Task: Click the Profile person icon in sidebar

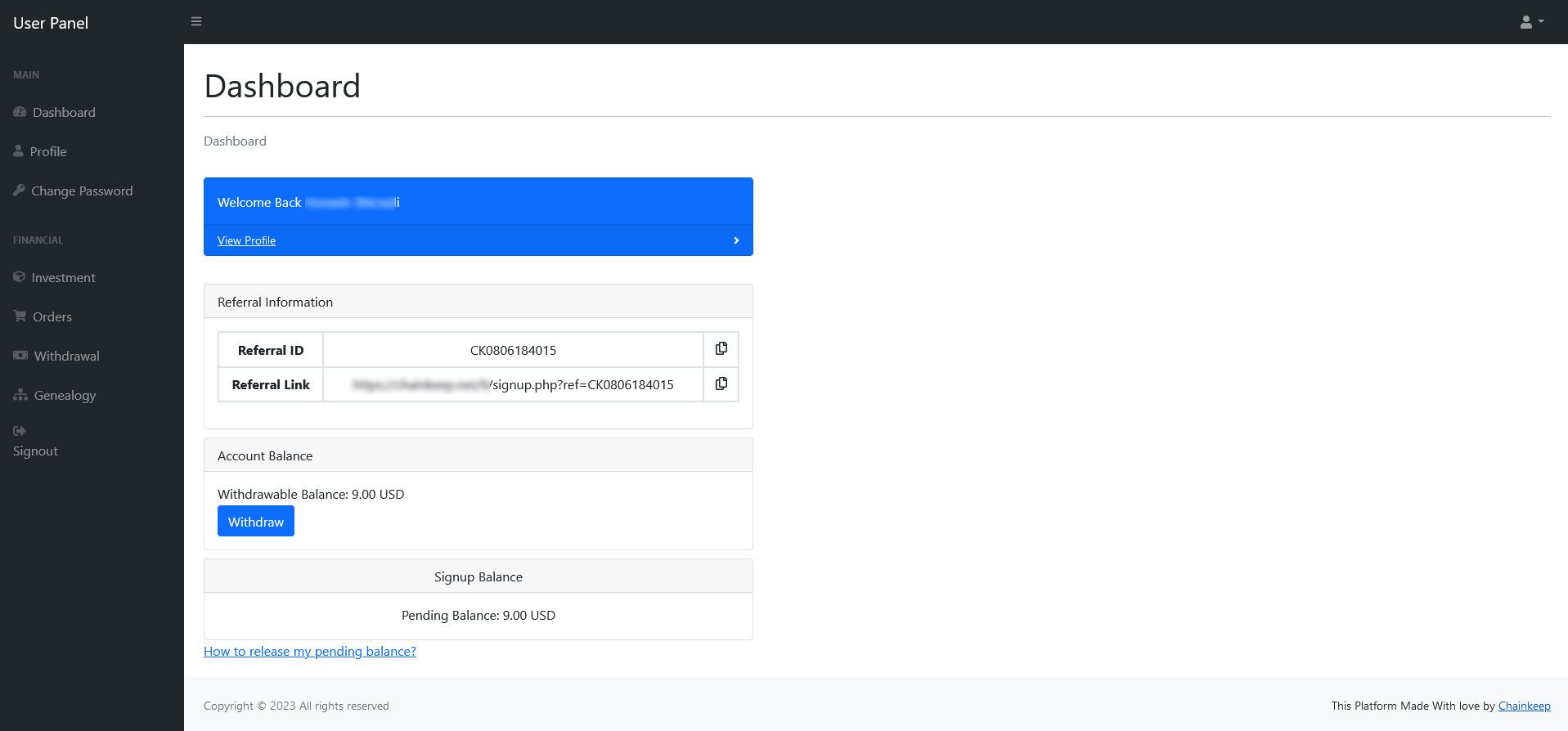Action: [x=18, y=151]
